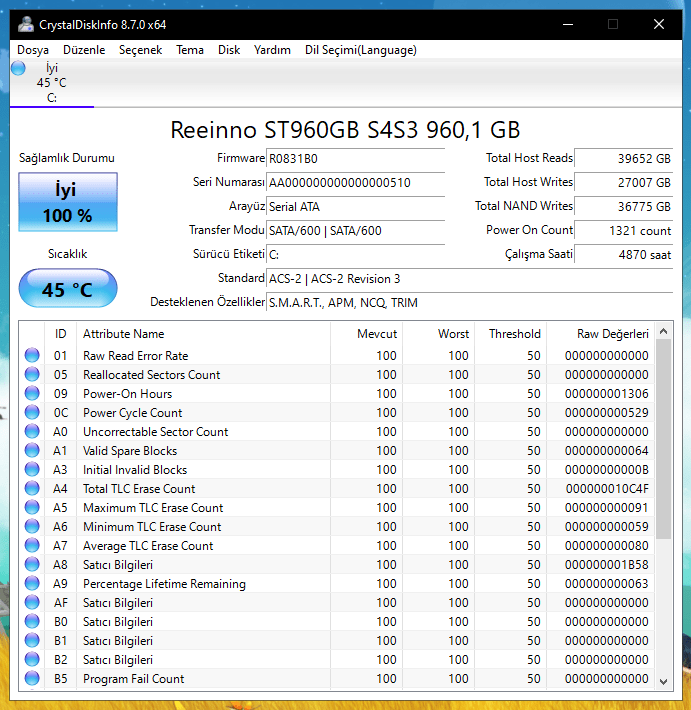
Task: Click the status orb for Percentage Lifetime Remaining
Action: [x=32, y=584]
